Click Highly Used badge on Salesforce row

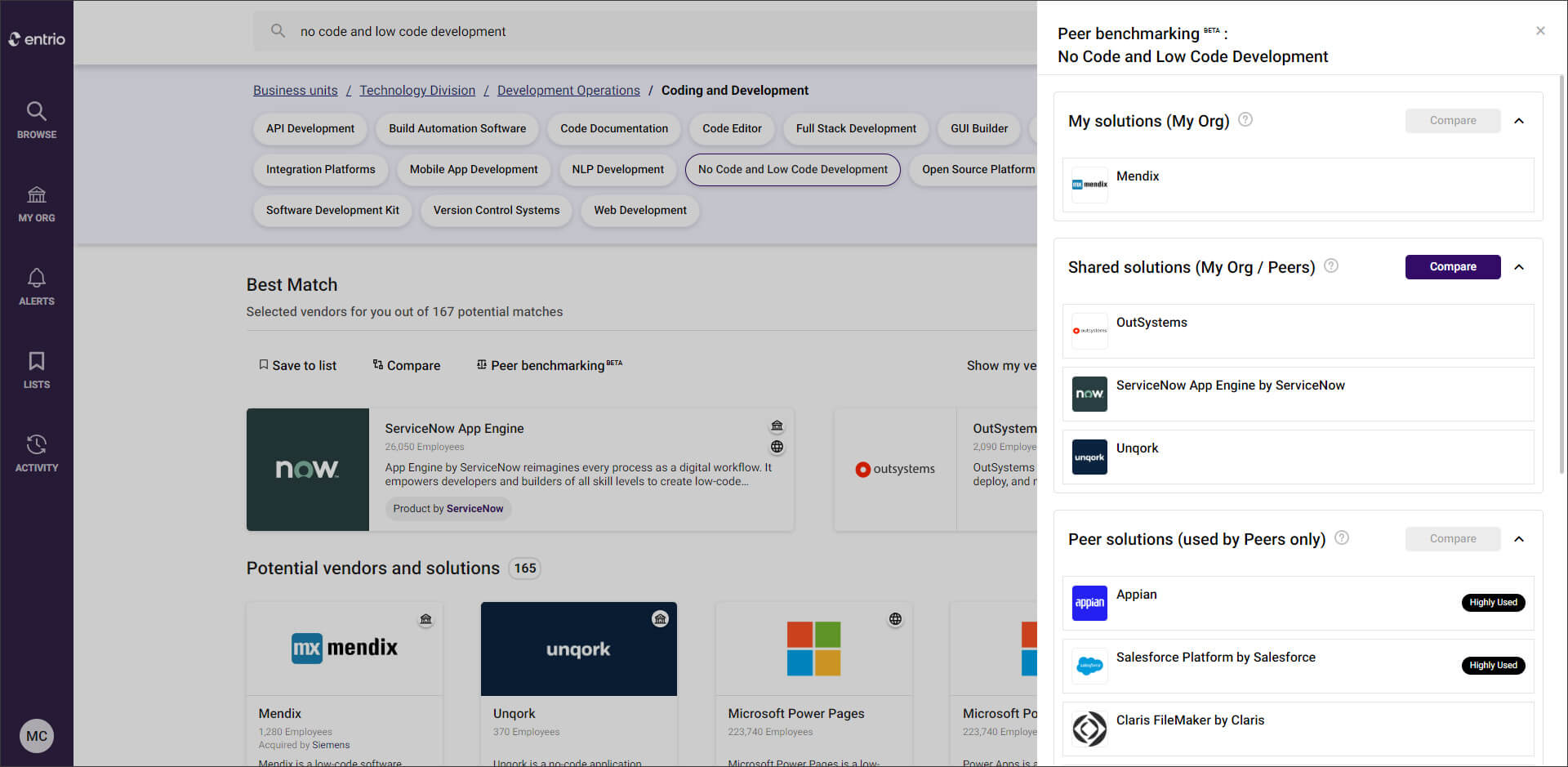point(1493,666)
